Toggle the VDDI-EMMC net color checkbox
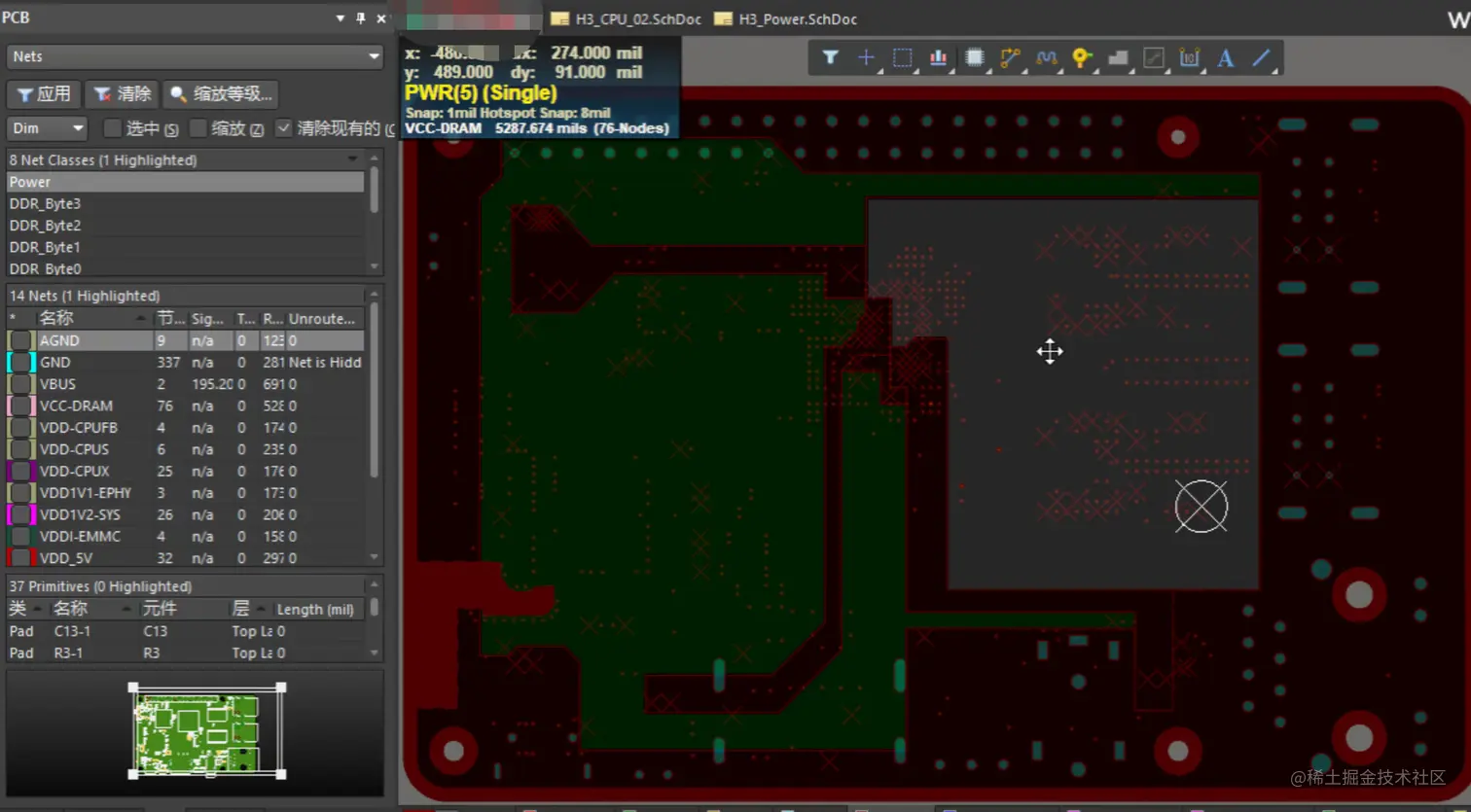 coord(20,536)
